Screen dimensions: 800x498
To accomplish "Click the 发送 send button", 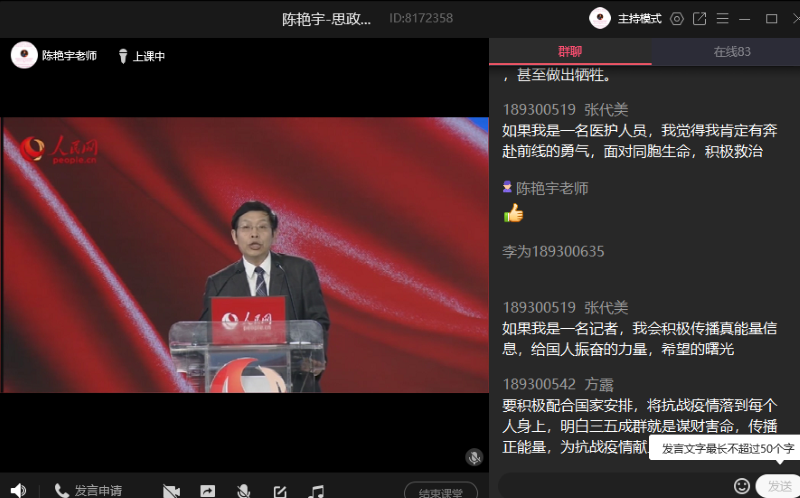I will tap(778, 486).
